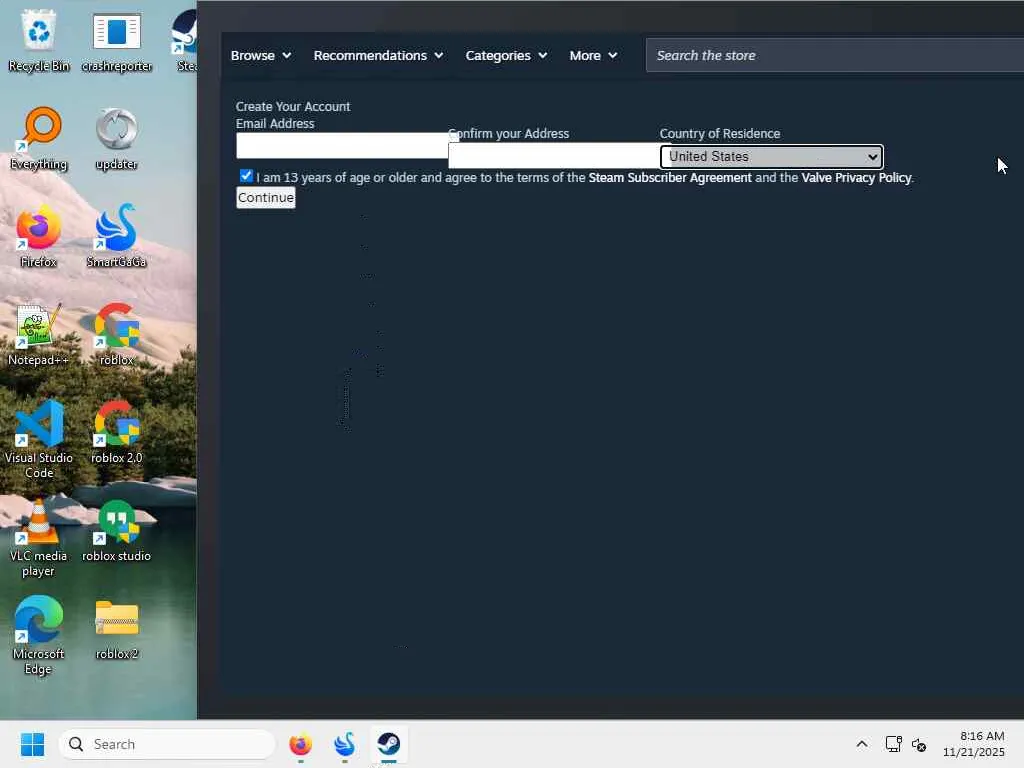
Task: Select the SmartGaGa desktop shortcut
Action: 116,236
